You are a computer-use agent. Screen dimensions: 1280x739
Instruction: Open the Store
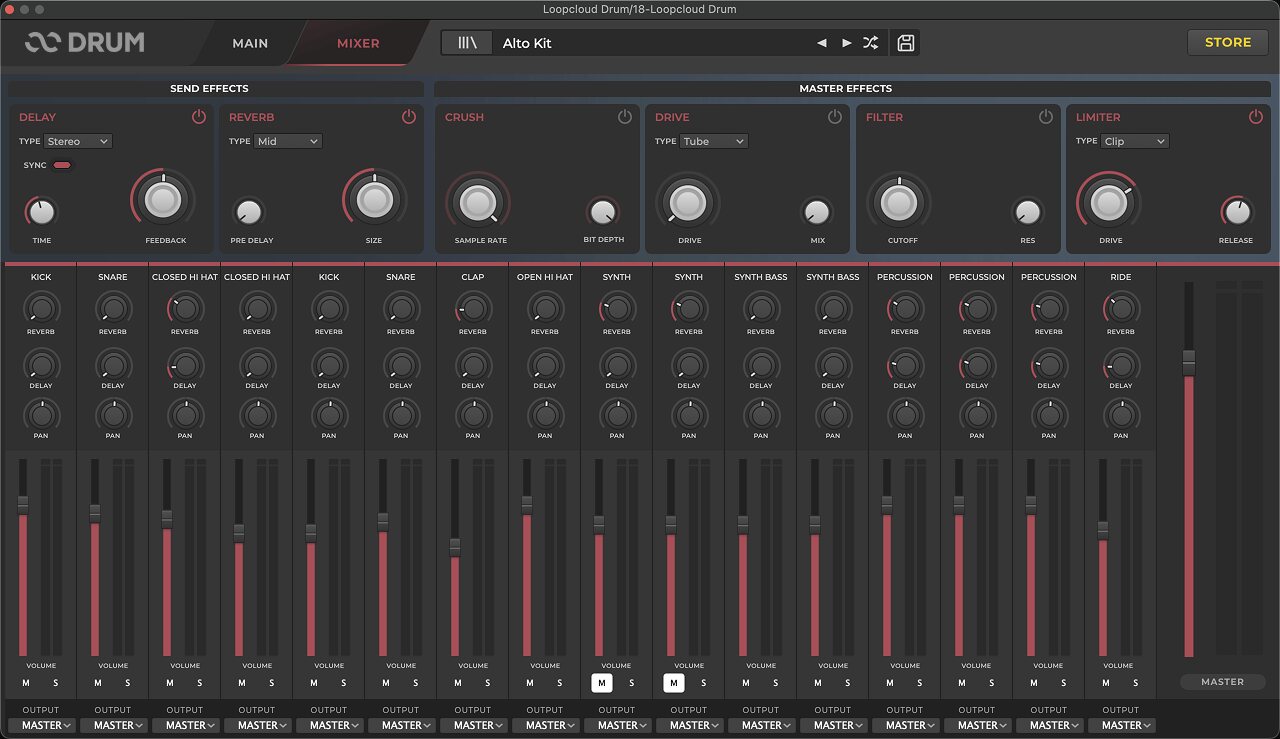point(1227,42)
